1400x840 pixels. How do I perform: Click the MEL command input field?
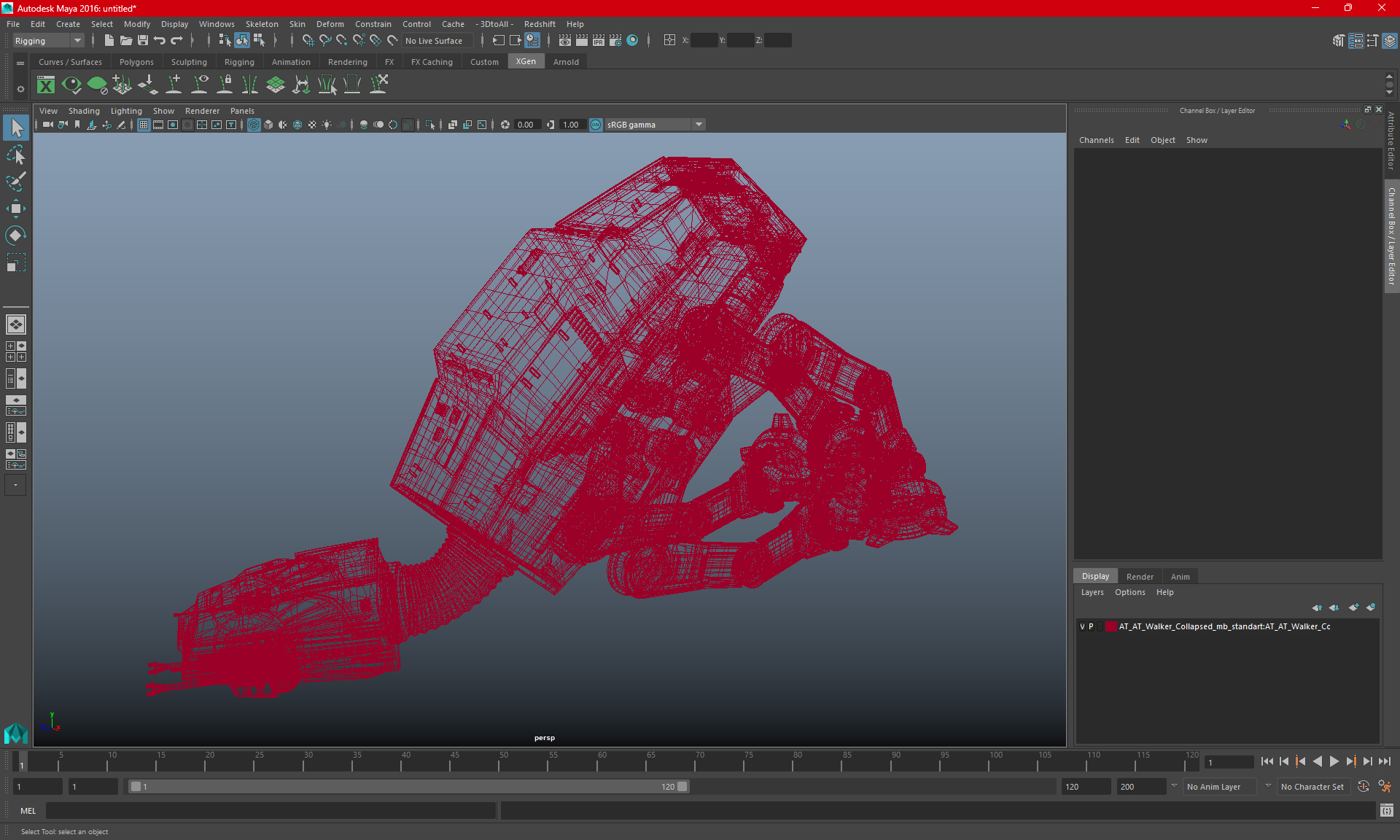click(271, 810)
